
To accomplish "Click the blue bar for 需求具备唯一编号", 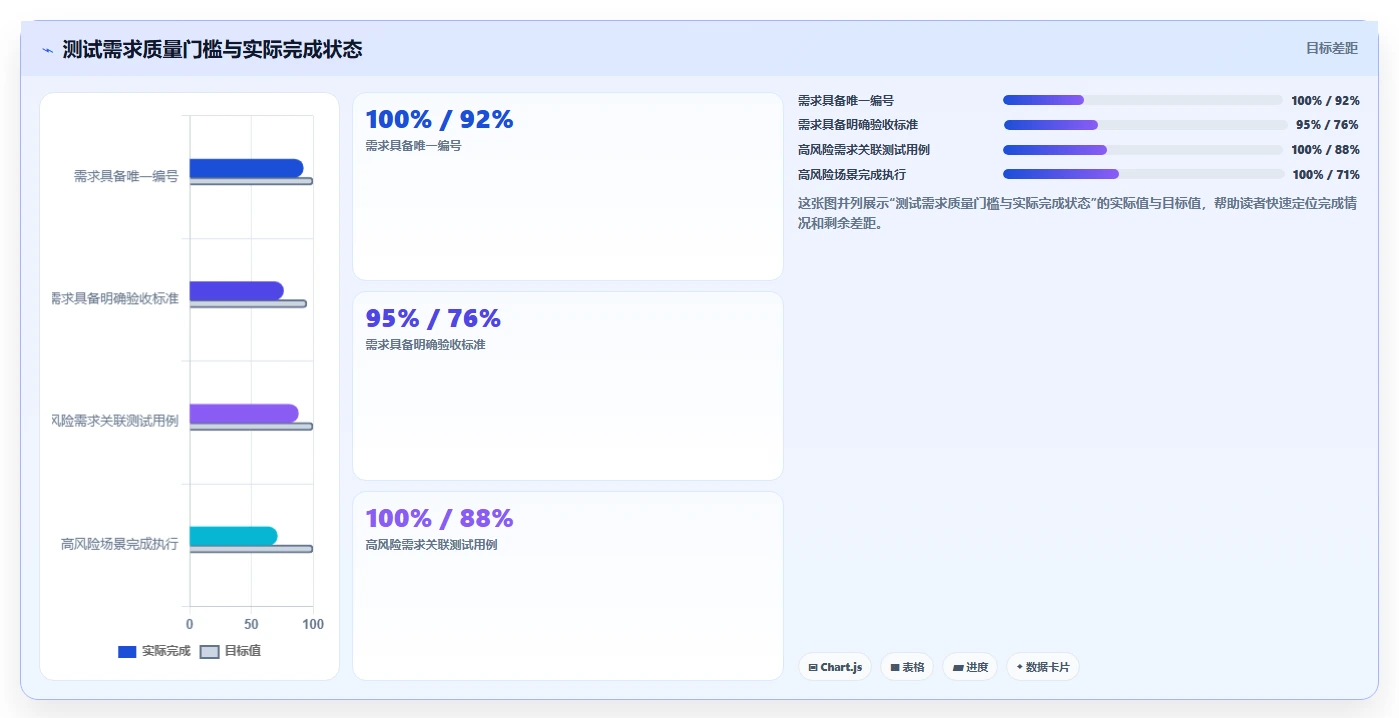I will pos(246,168).
